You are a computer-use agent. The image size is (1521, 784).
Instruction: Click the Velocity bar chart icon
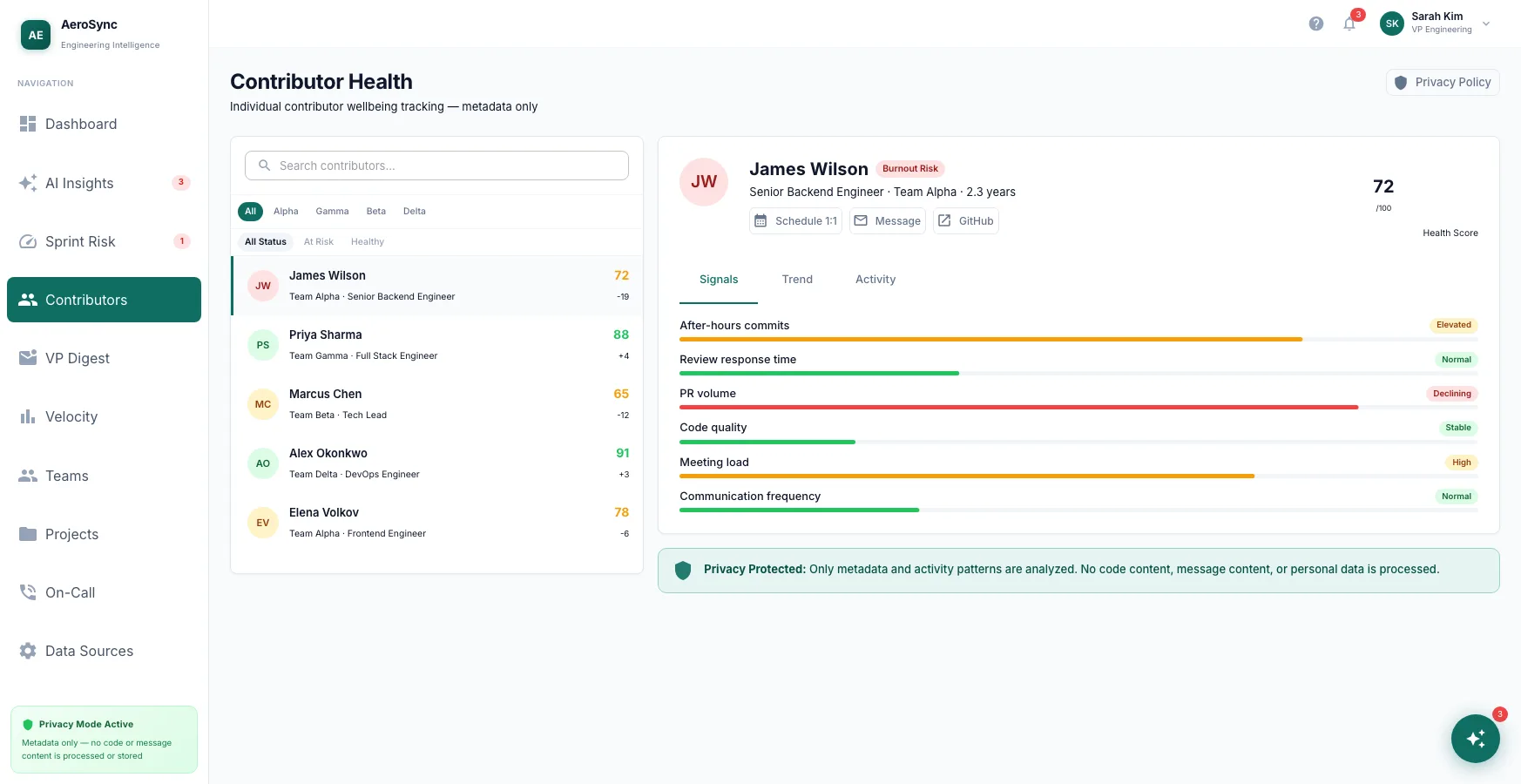pos(28,416)
